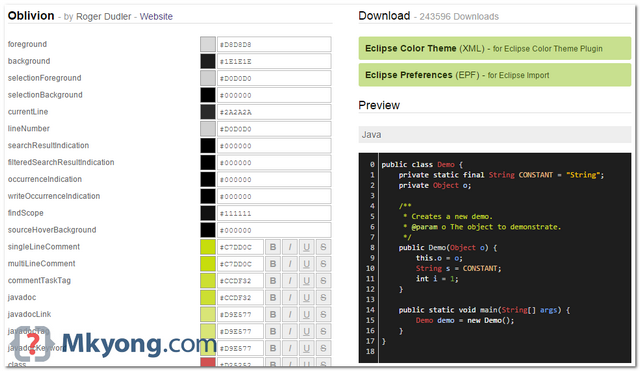Click the 243596 Downloads count text

(459, 17)
